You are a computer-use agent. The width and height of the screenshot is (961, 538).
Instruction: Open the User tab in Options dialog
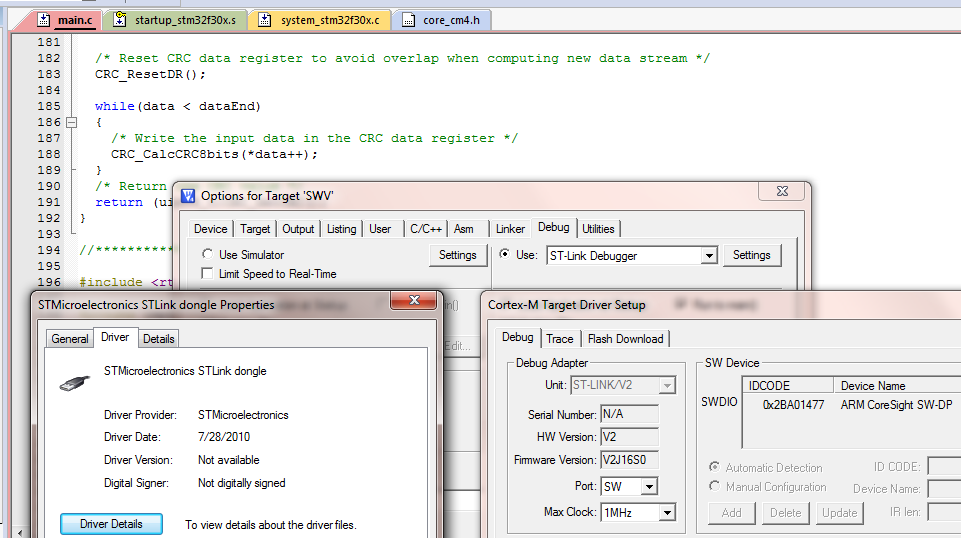point(380,229)
